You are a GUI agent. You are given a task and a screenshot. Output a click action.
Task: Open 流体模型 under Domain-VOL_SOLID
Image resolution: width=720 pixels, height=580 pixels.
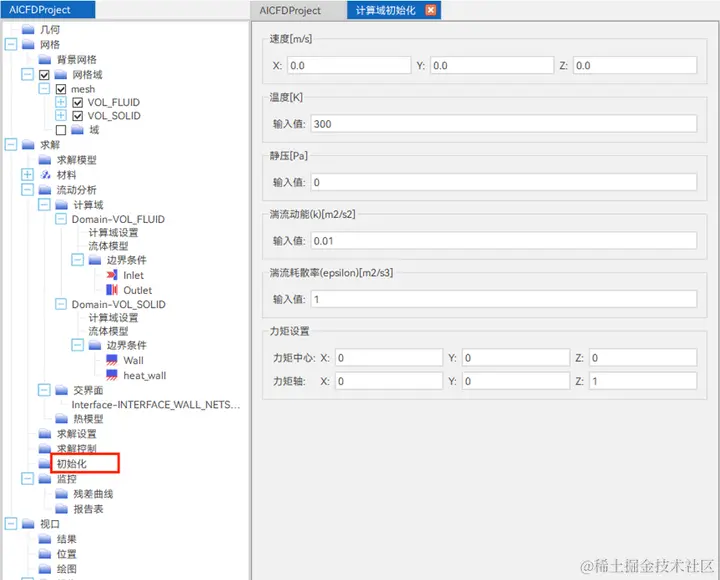(x=108, y=331)
